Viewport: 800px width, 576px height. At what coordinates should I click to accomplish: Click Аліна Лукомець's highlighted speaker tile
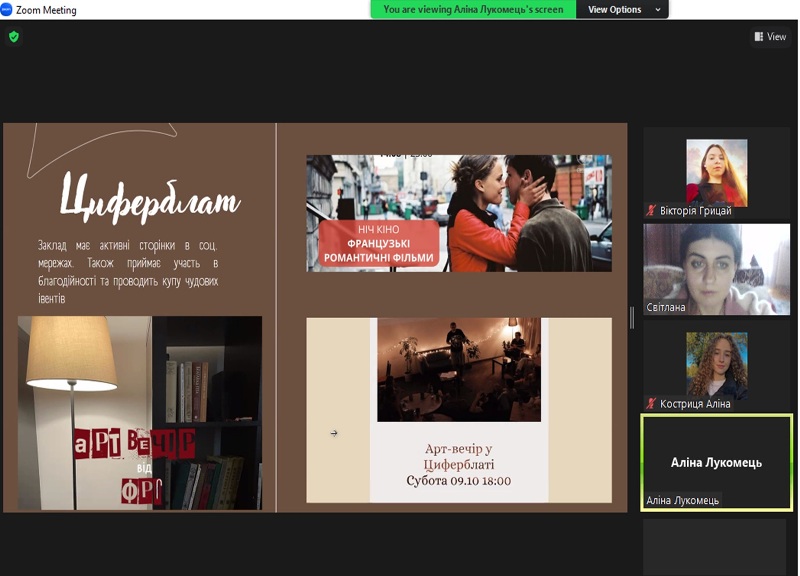tap(716, 462)
